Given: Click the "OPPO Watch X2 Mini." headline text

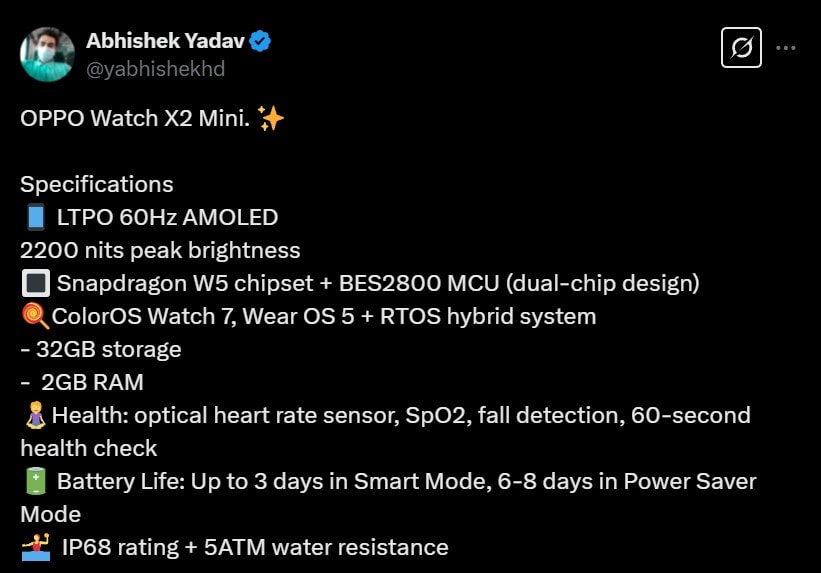Looking at the screenshot, I should 135,120.
